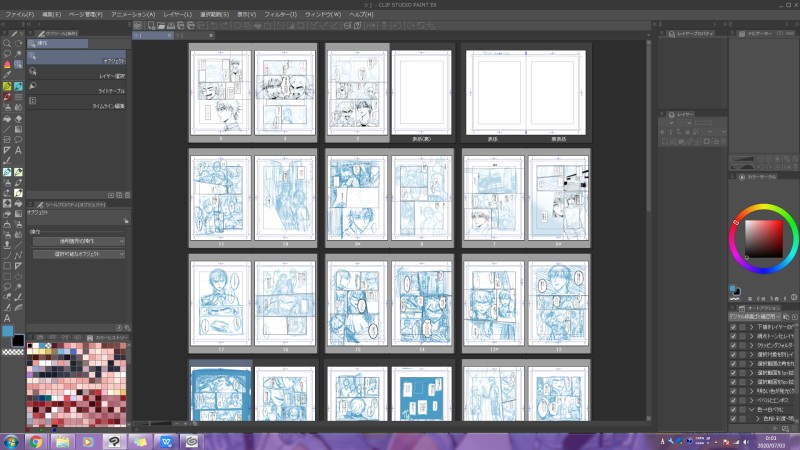Image resolution: width=800 pixels, height=450 pixels.
Task: Select the straight Line figure tool
Action: click(x=7, y=129)
